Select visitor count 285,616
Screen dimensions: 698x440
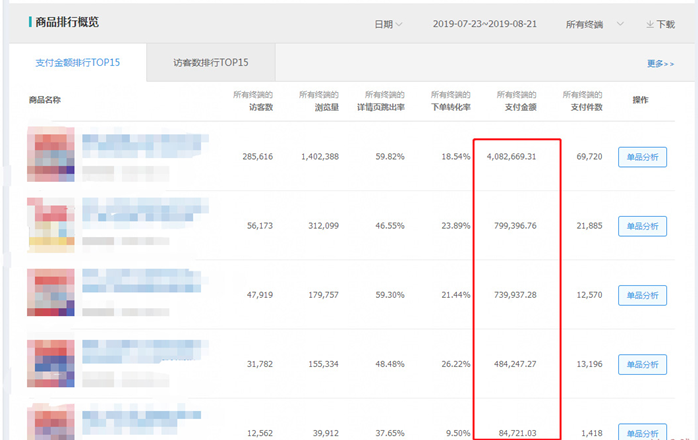(x=258, y=157)
